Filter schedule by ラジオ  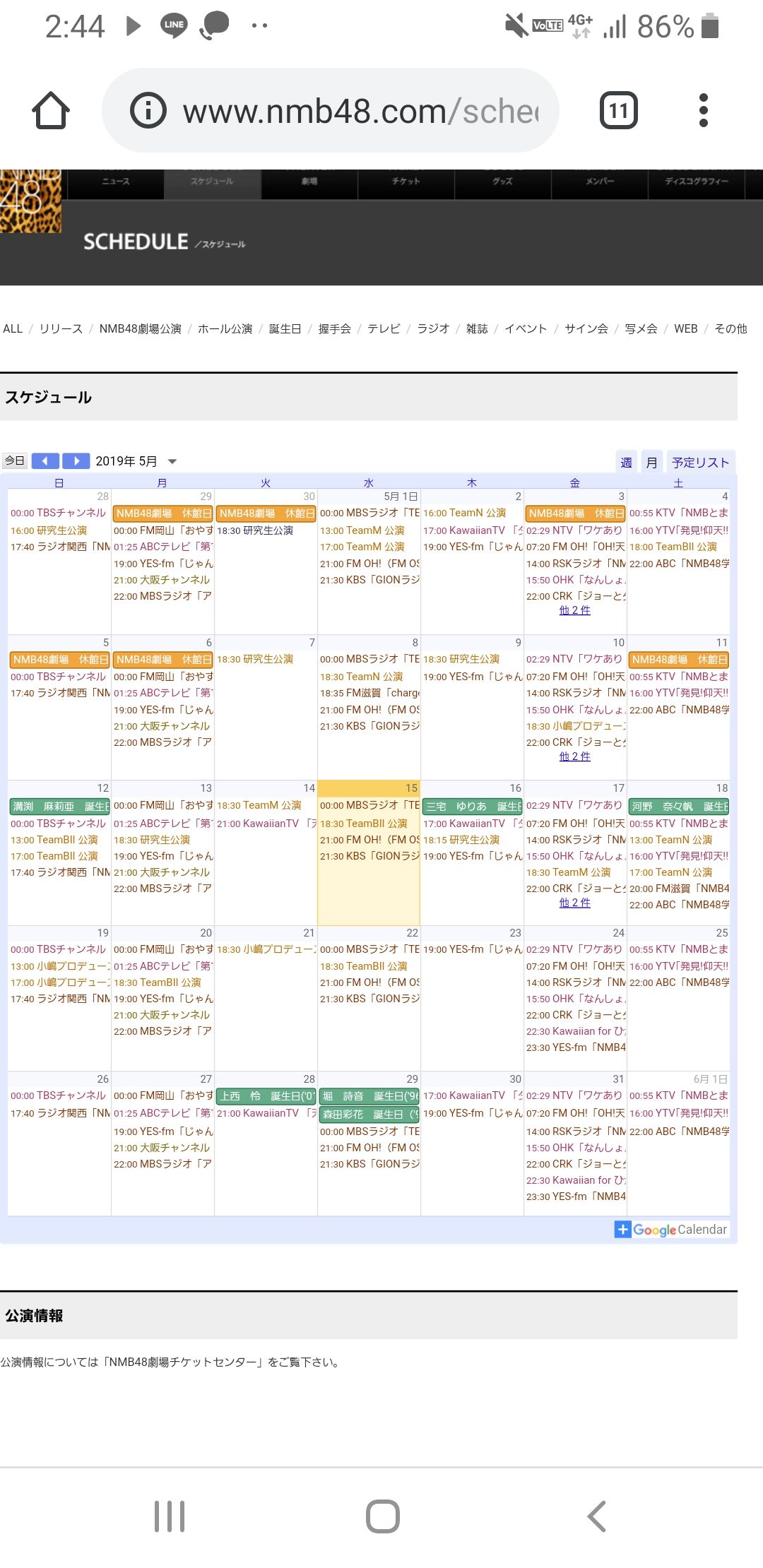click(x=433, y=329)
